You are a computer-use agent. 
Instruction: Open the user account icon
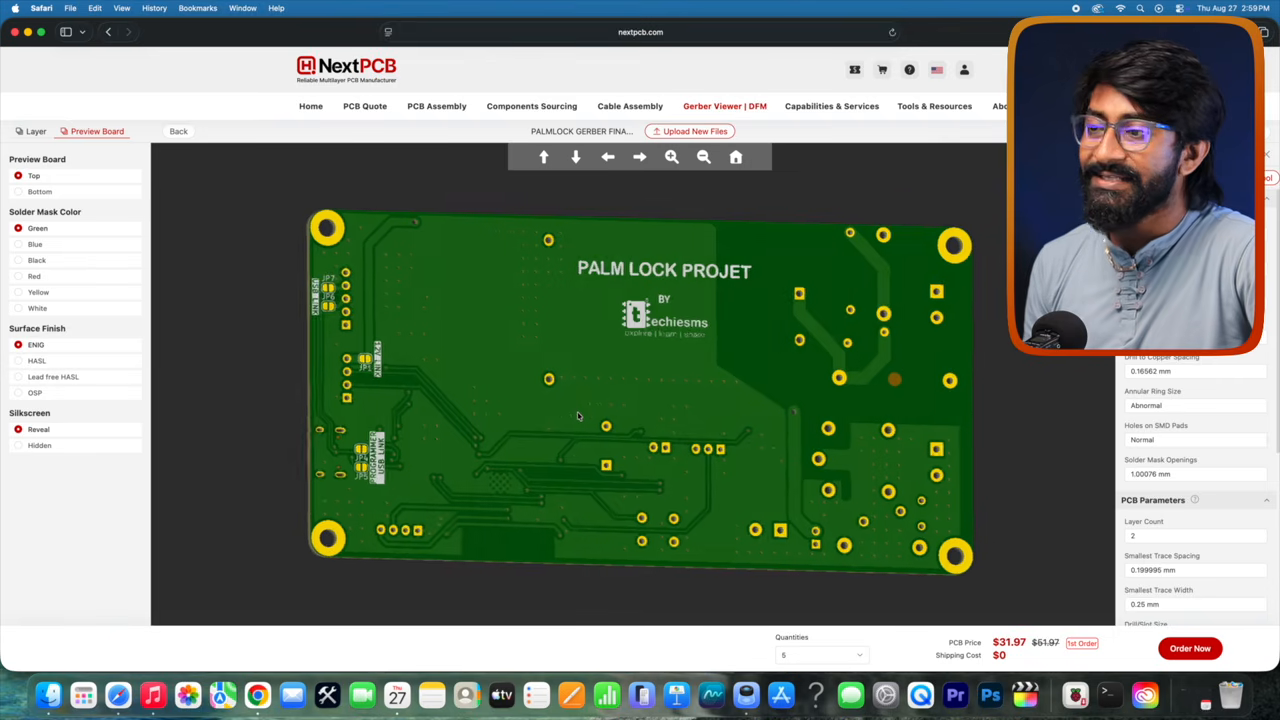(x=964, y=70)
